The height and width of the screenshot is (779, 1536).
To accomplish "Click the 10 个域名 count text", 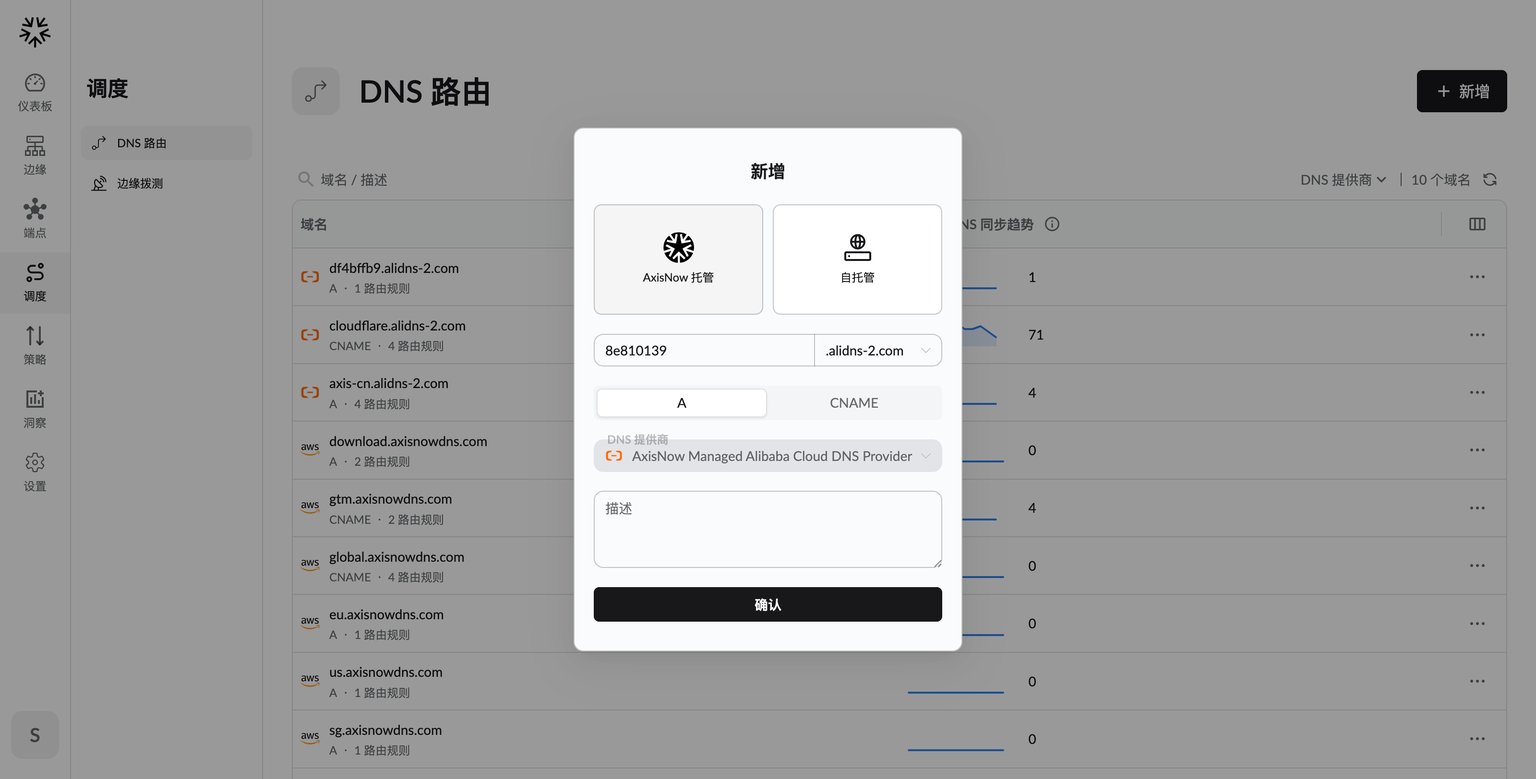I will pyautogui.click(x=1441, y=180).
